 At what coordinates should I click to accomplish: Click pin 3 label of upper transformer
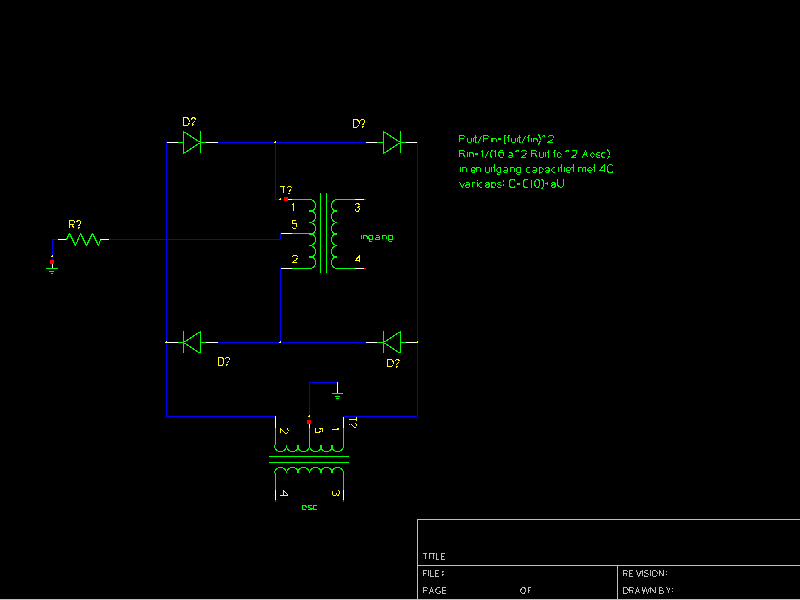(358, 208)
